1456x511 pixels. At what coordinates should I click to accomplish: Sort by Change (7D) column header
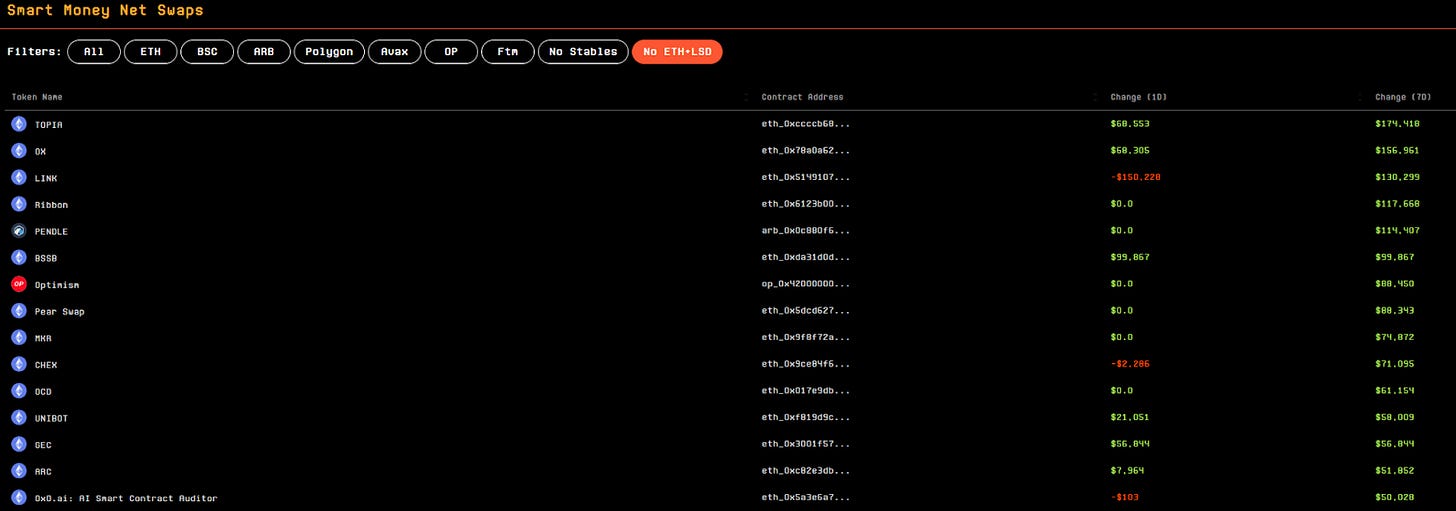[1403, 97]
